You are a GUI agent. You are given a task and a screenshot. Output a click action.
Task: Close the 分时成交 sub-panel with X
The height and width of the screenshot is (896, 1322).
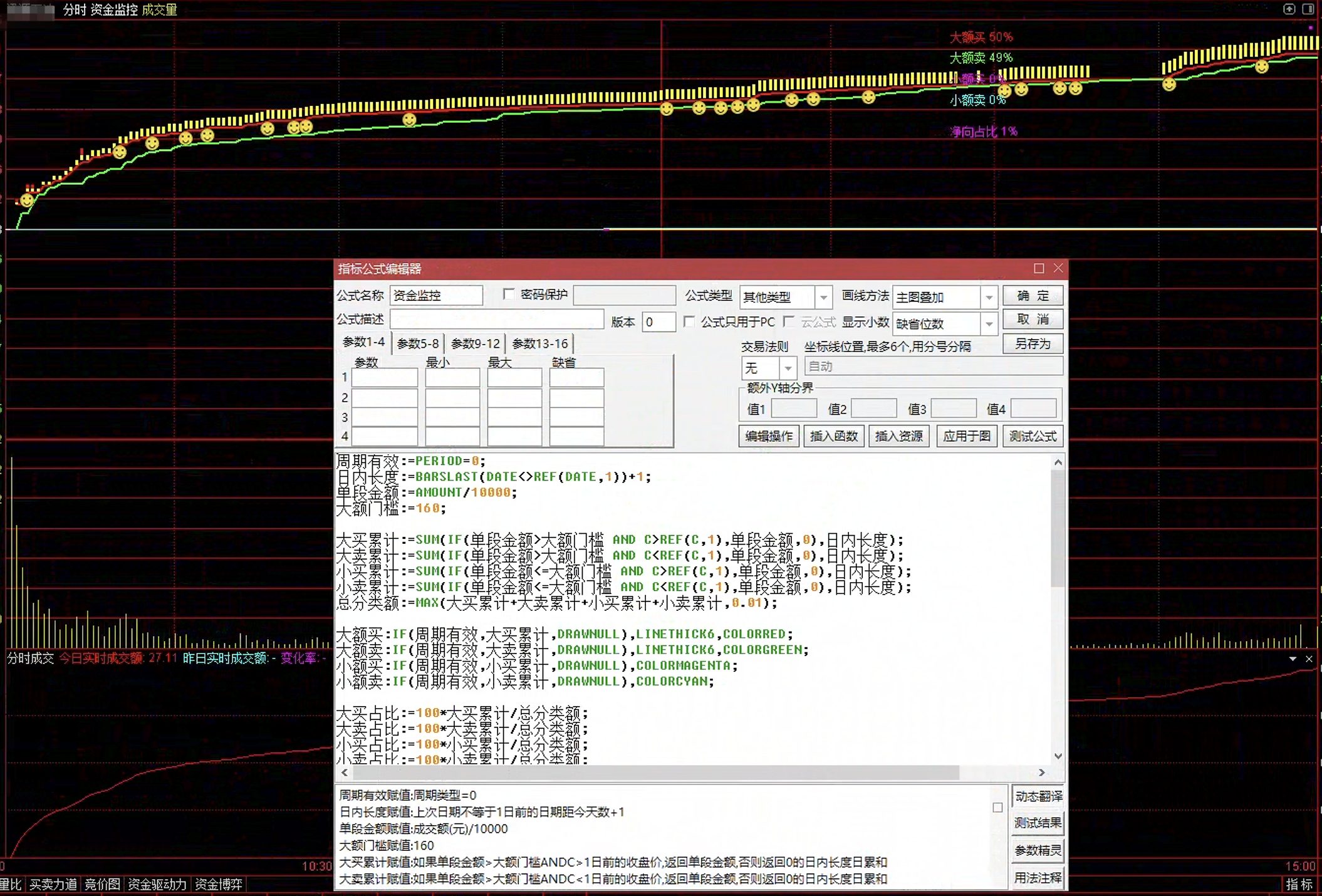click(x=1309, y=659)
